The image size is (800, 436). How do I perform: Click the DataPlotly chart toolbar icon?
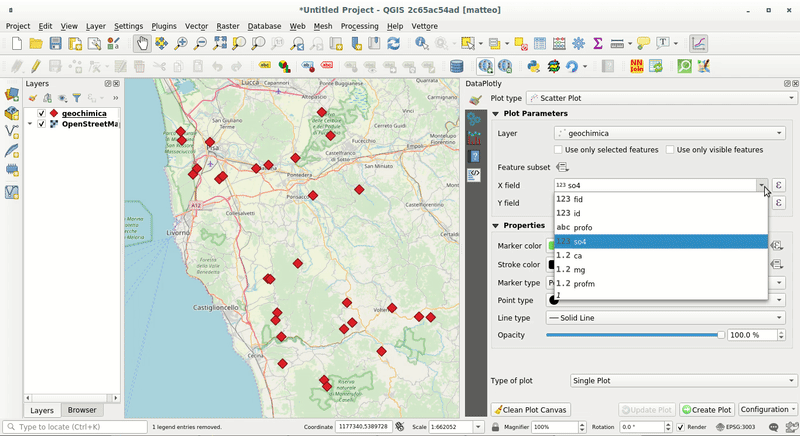coord(698,44)
